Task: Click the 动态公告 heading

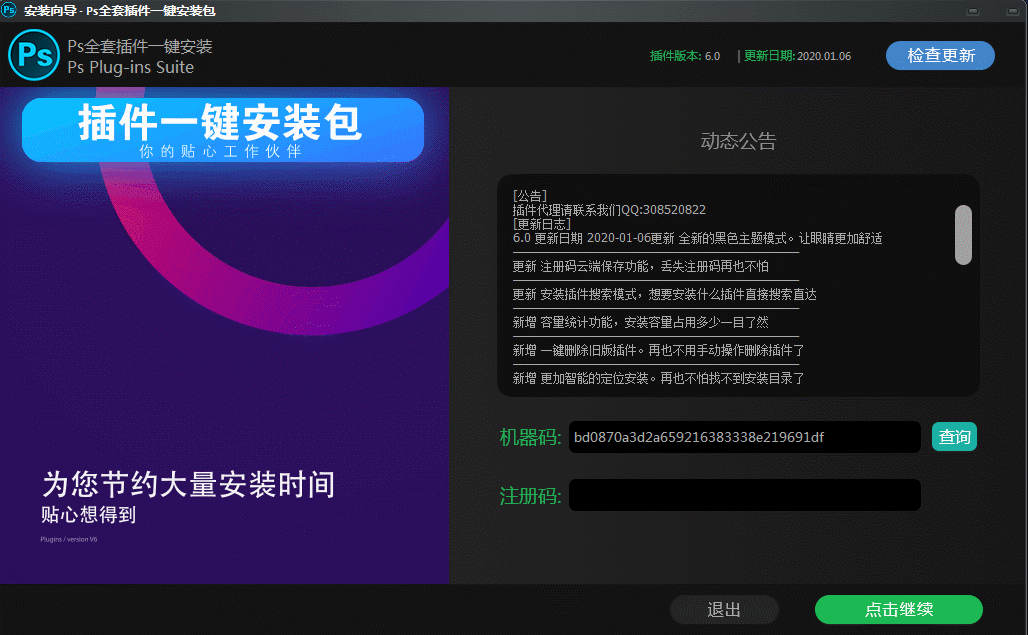Action: (738, 141)
